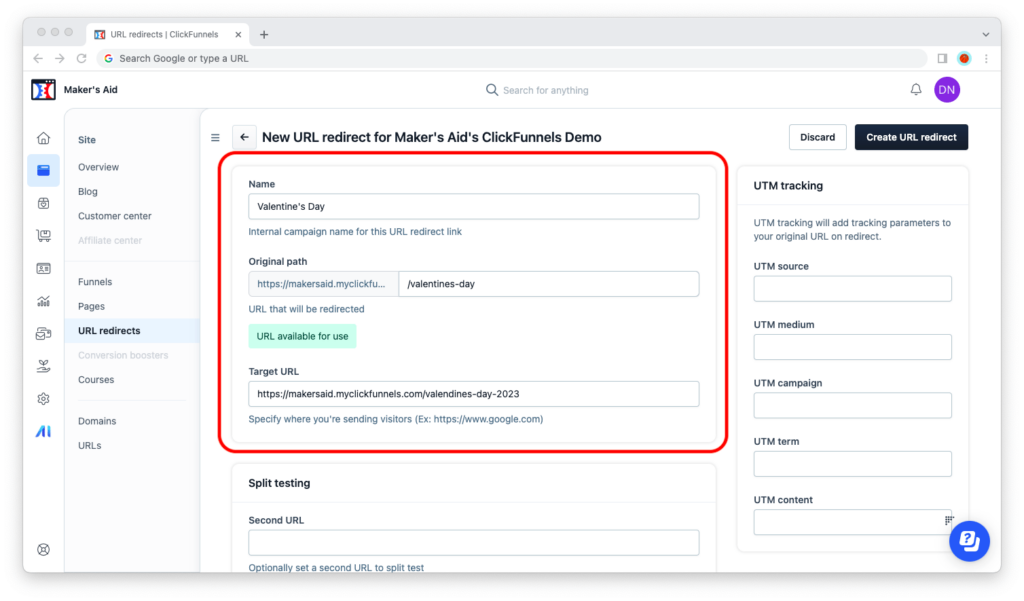The image size is (1024, 601).
Task: Click the ClickFunnels logo
Action: (x=43, y=89)
